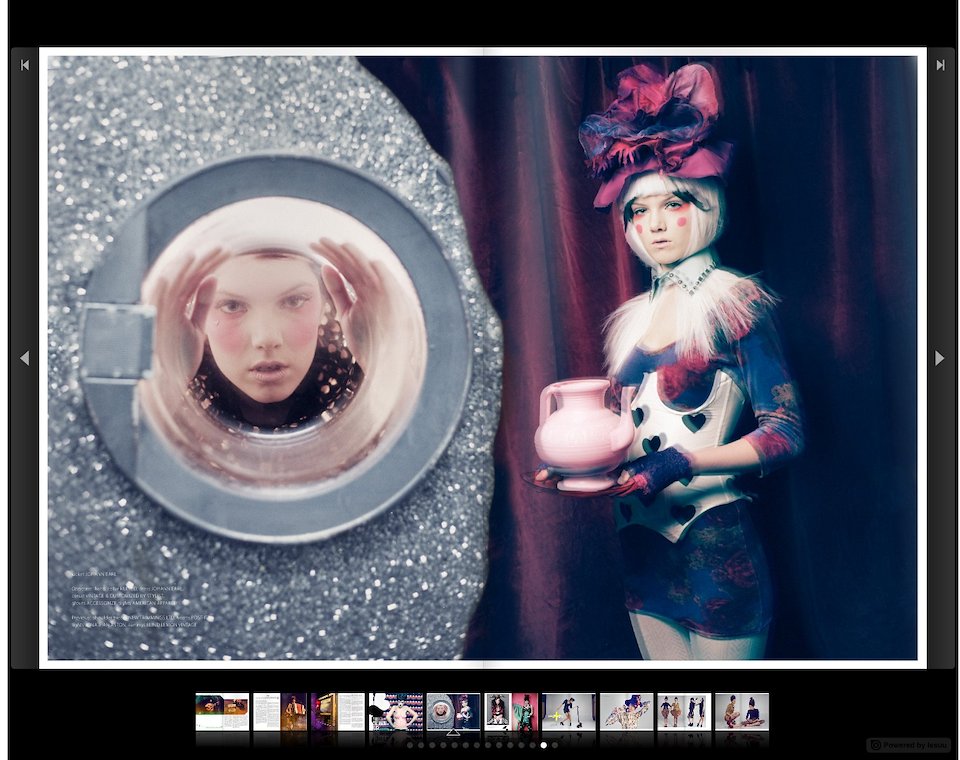Select the thumbnail with text page and accordion

280,711
